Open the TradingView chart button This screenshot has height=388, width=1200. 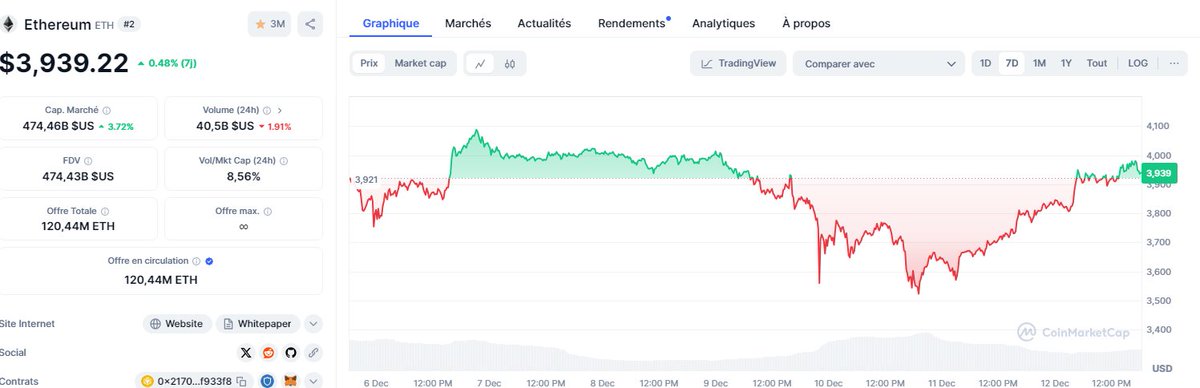[x=738, y=63]
